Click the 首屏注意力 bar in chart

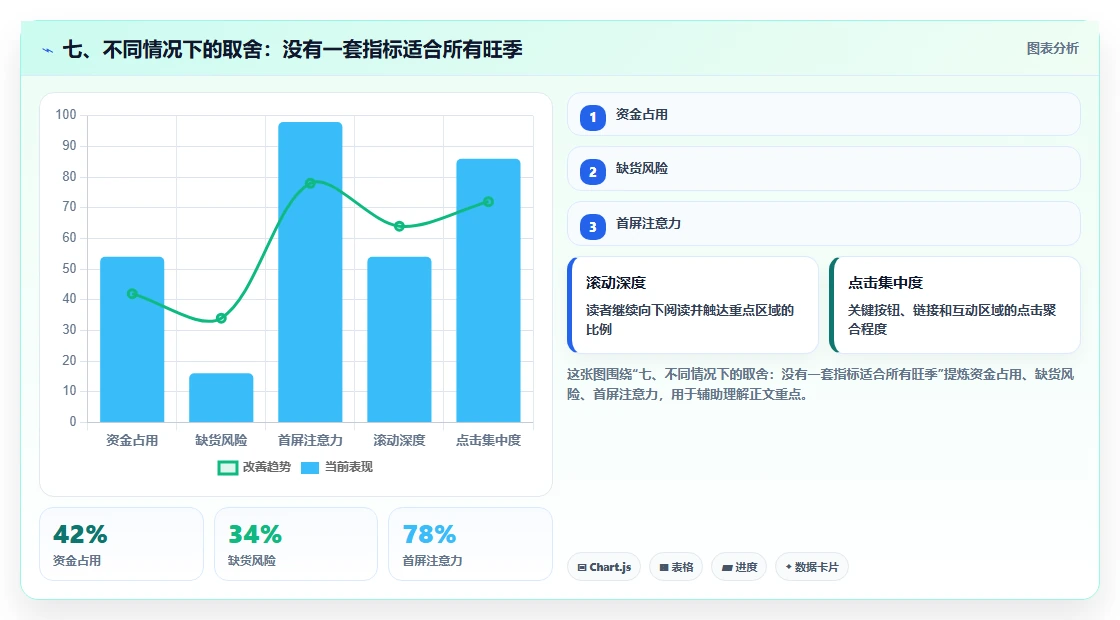click(310, 272)
